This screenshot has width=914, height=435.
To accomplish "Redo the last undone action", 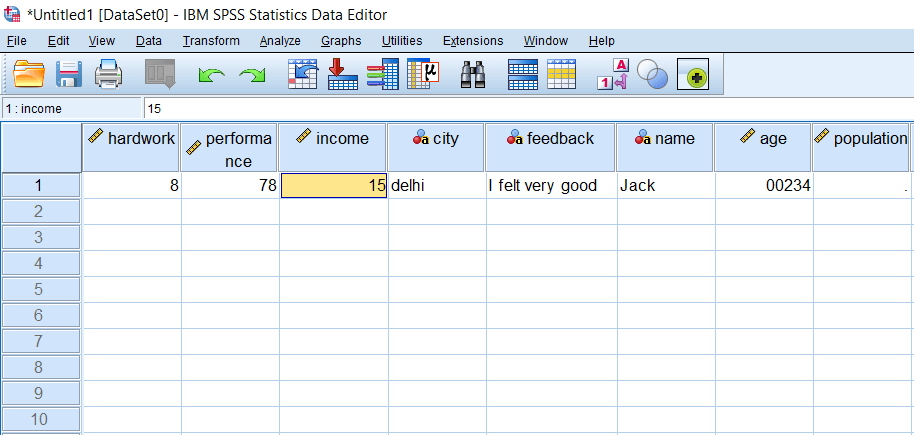I will [252, 75].
